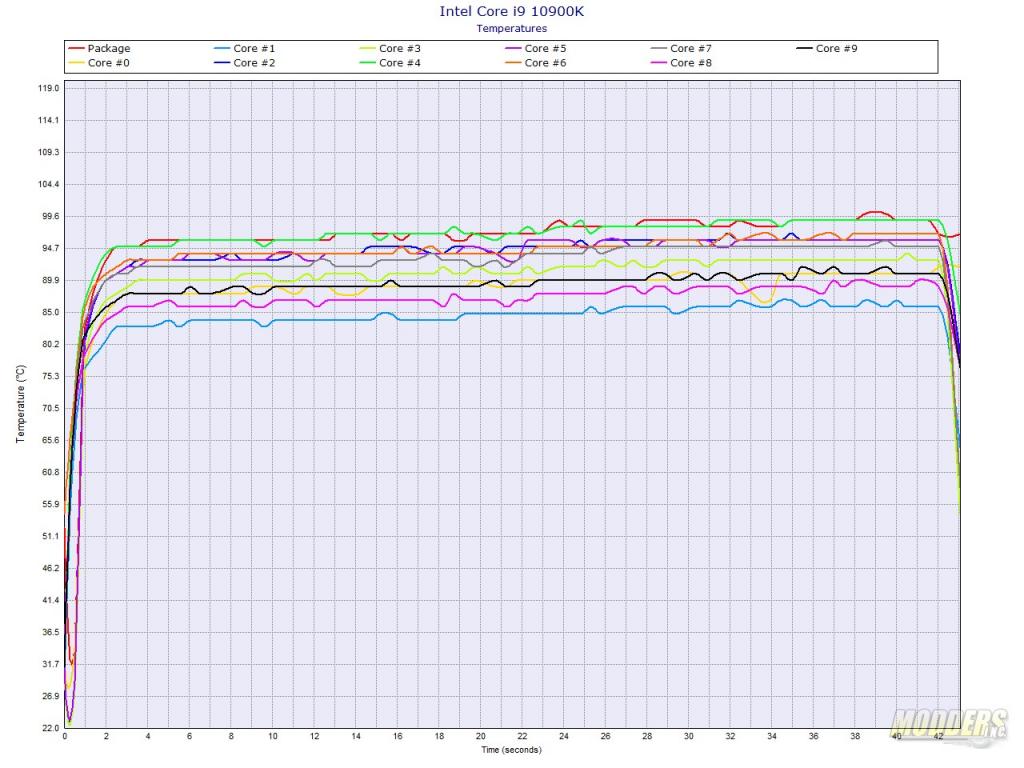The width and height of the screenshot is (1024, 768).
Task: Click the 'Intel Core i9 10900K' chart title
Action: (511, 11)
